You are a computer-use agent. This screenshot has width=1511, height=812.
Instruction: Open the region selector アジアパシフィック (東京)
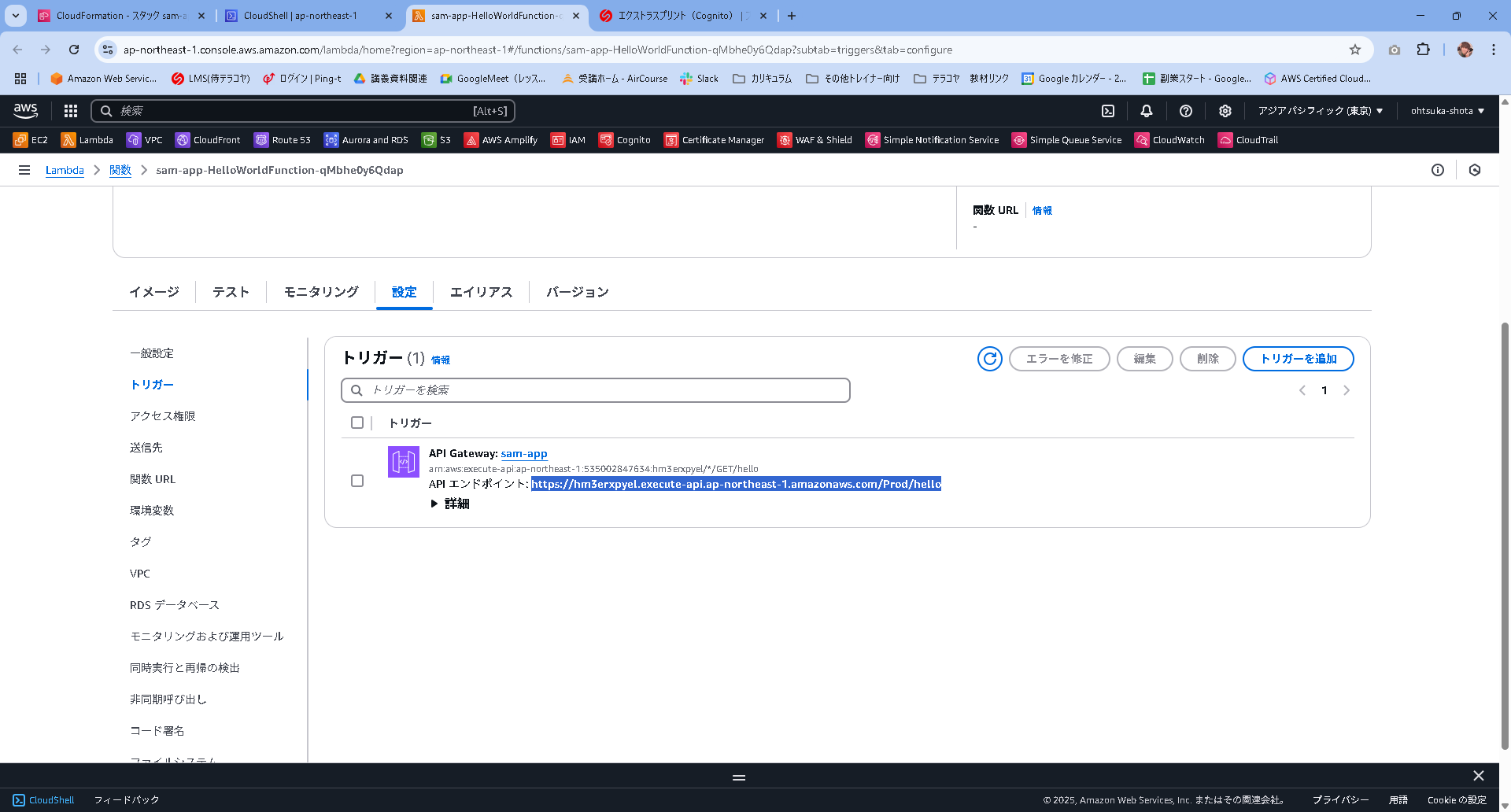[x=1320, y=110]
